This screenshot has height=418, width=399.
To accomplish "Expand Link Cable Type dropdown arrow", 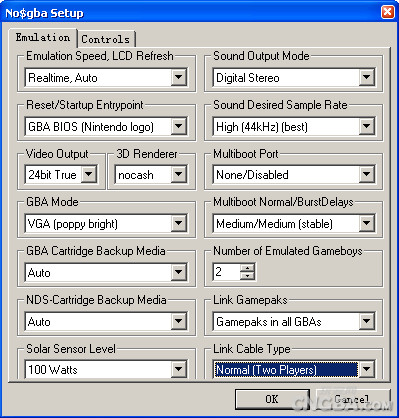I will [367, 369].
